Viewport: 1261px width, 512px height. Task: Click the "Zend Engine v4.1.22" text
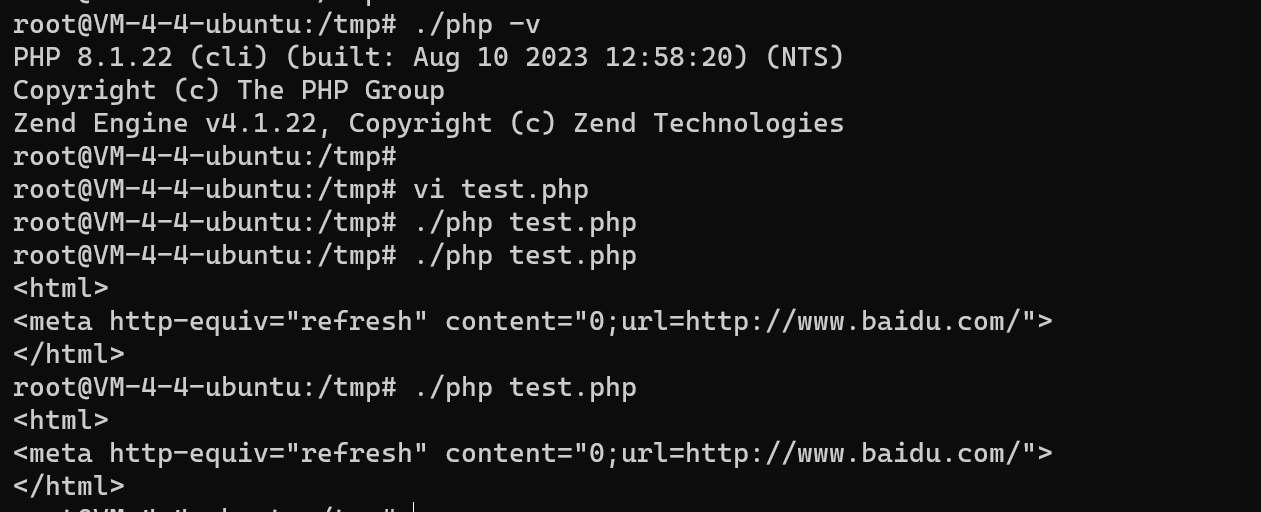pos(164,123)
